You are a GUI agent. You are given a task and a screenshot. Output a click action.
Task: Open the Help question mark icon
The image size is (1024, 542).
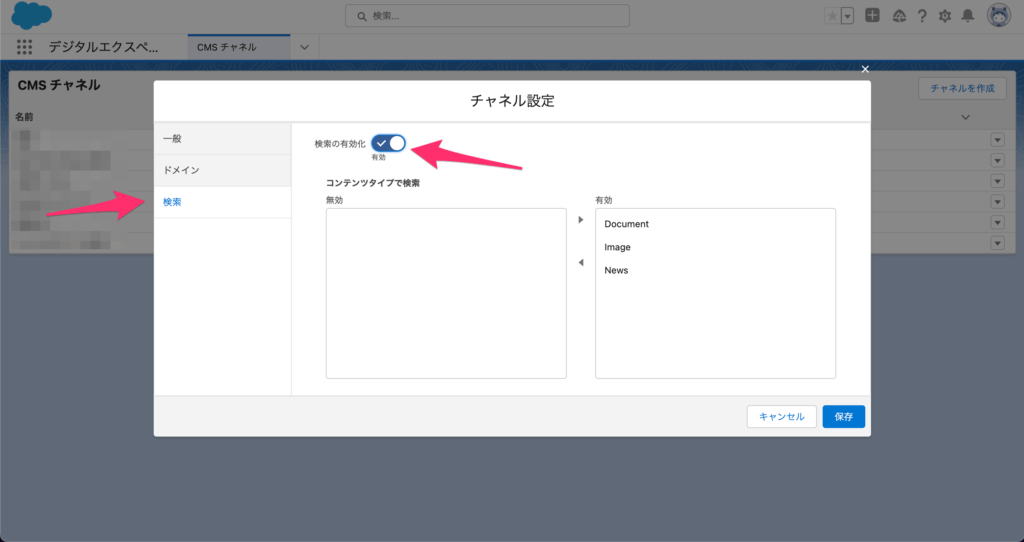click(921, 16)
